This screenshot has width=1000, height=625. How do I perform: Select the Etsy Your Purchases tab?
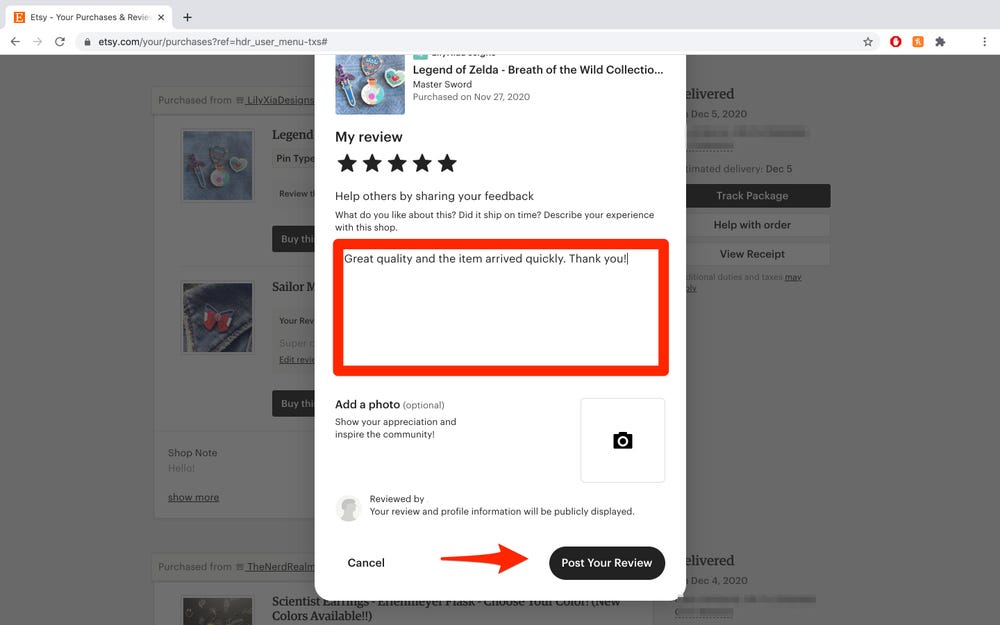pyautogui.click(x=89, y=17)
